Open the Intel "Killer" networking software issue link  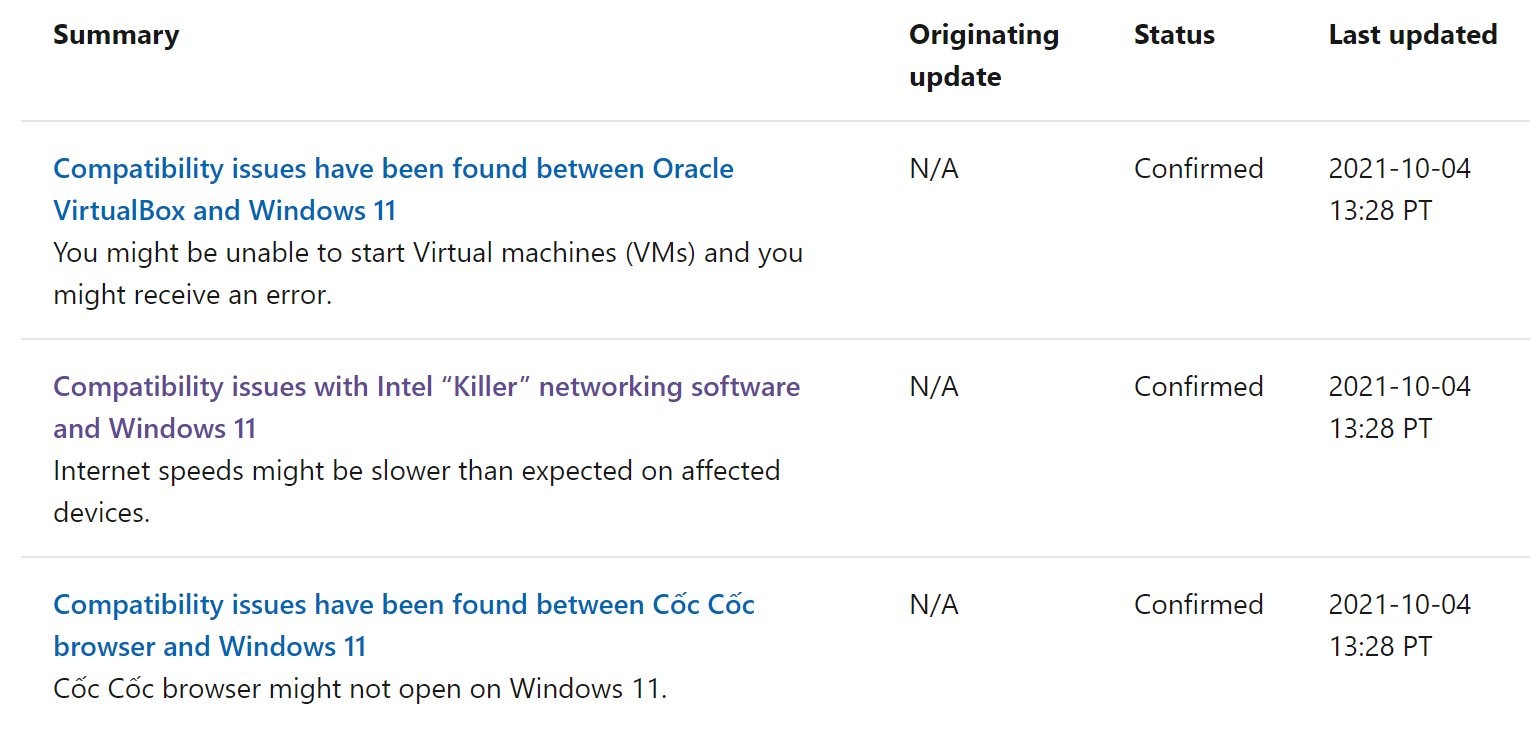tap(426, 387)
